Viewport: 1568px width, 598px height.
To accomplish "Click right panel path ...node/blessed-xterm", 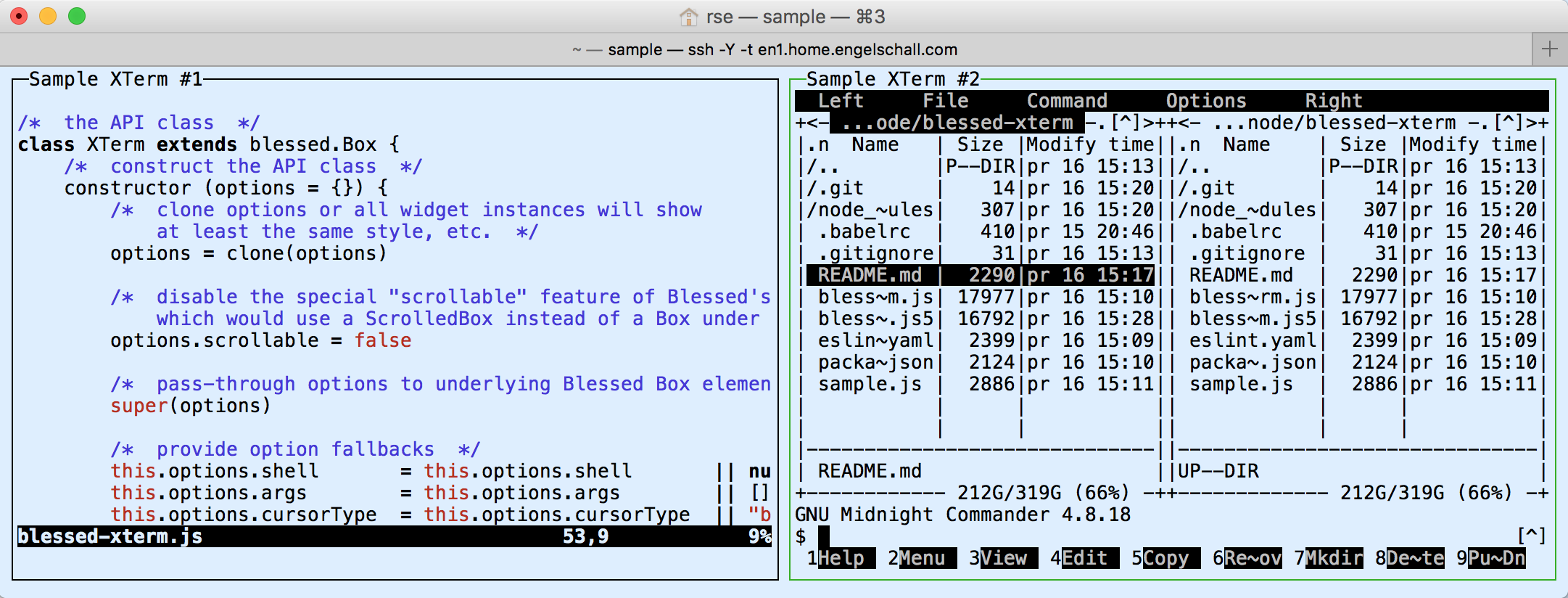I will pos(1334,123).
